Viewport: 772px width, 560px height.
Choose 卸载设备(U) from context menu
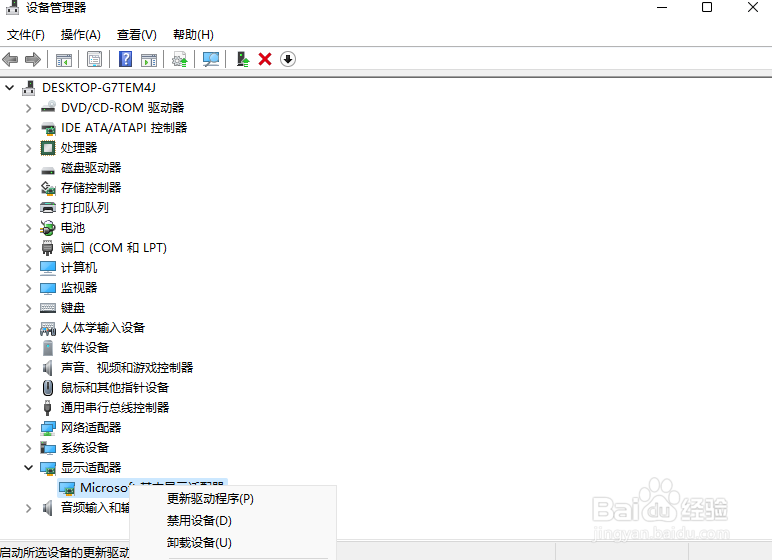pyautogui.click(x=199, y=543)
